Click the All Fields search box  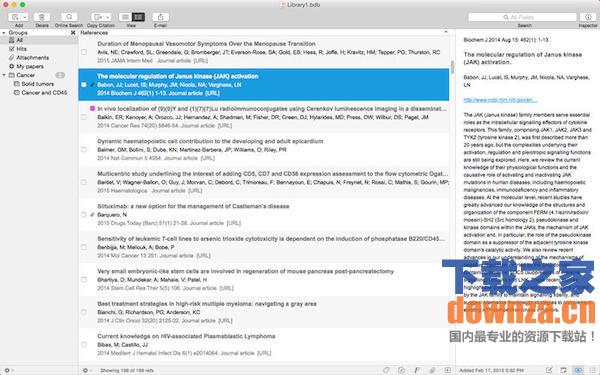[522, 17]
